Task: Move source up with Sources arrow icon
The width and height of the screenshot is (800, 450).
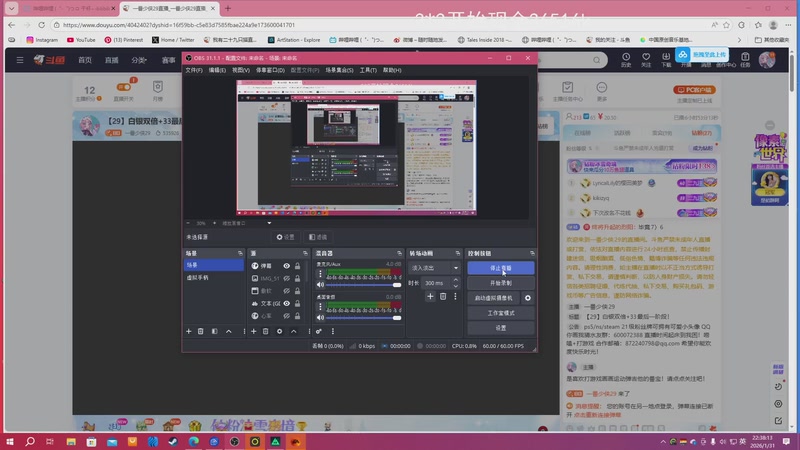Action: [x=293, y=331]
